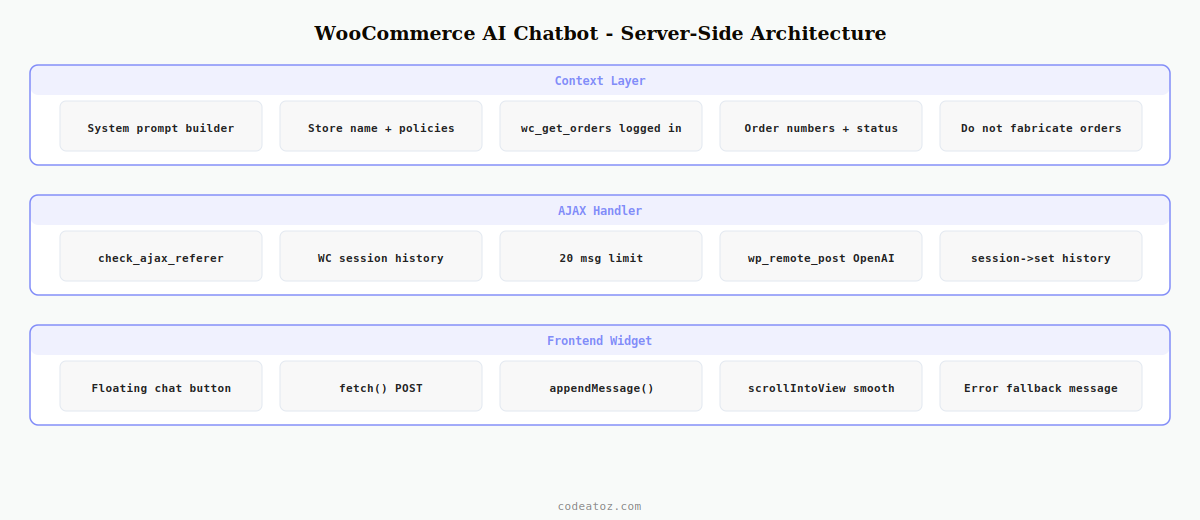Click the Floating chat button box
Viewport: 1200px width, 520px height.
(161, 386)
